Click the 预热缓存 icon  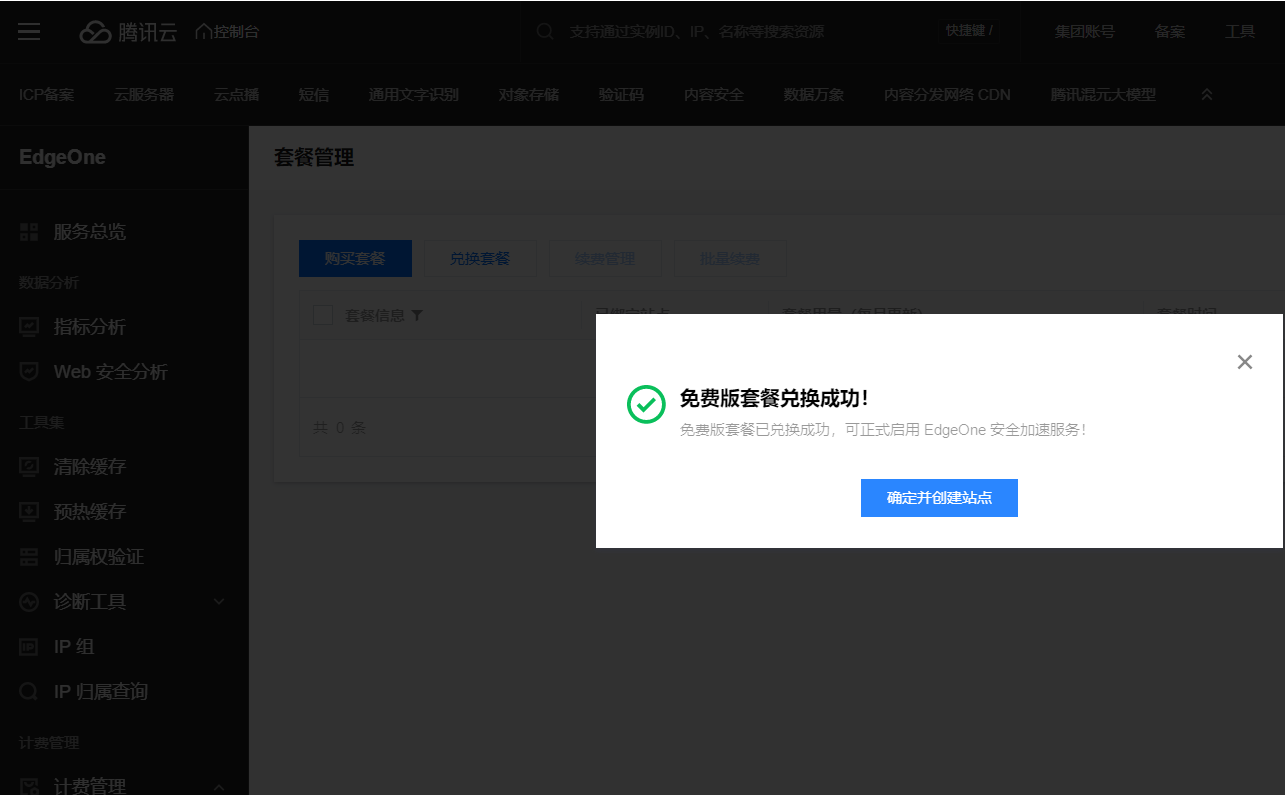pyautogui.click(x=29, y=512)
